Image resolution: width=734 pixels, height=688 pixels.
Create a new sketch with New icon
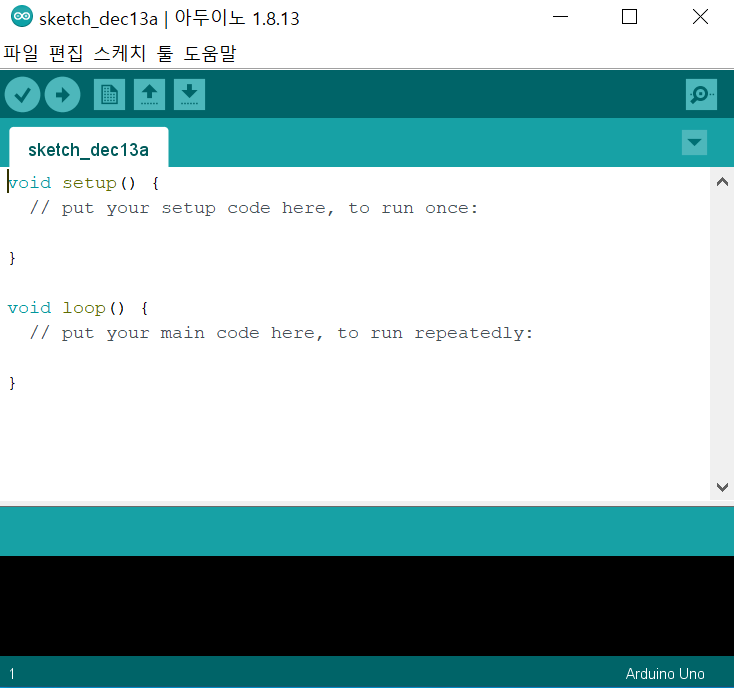[109, 95]
